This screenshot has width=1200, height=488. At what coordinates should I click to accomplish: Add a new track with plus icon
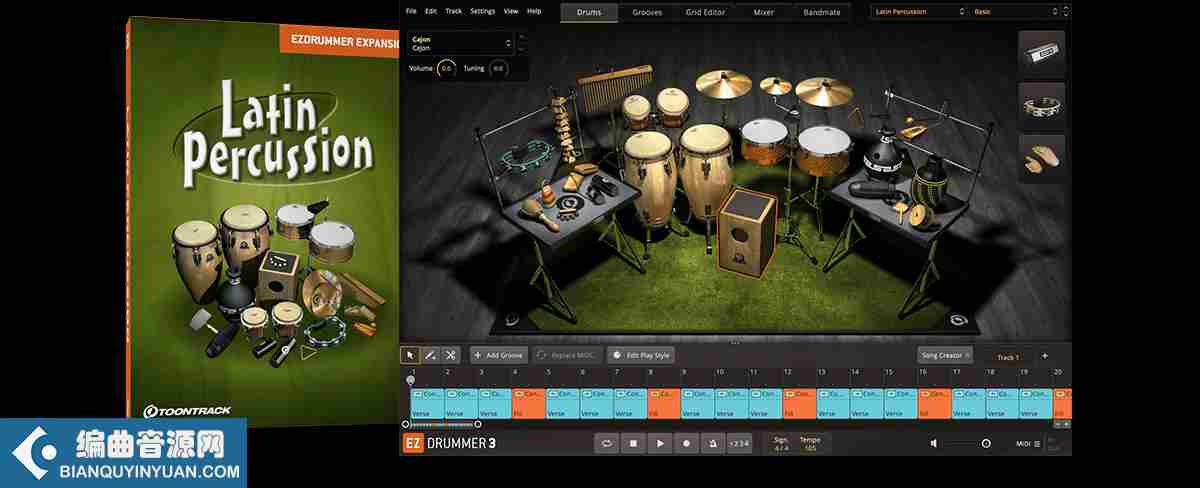tap(1045, 355)
